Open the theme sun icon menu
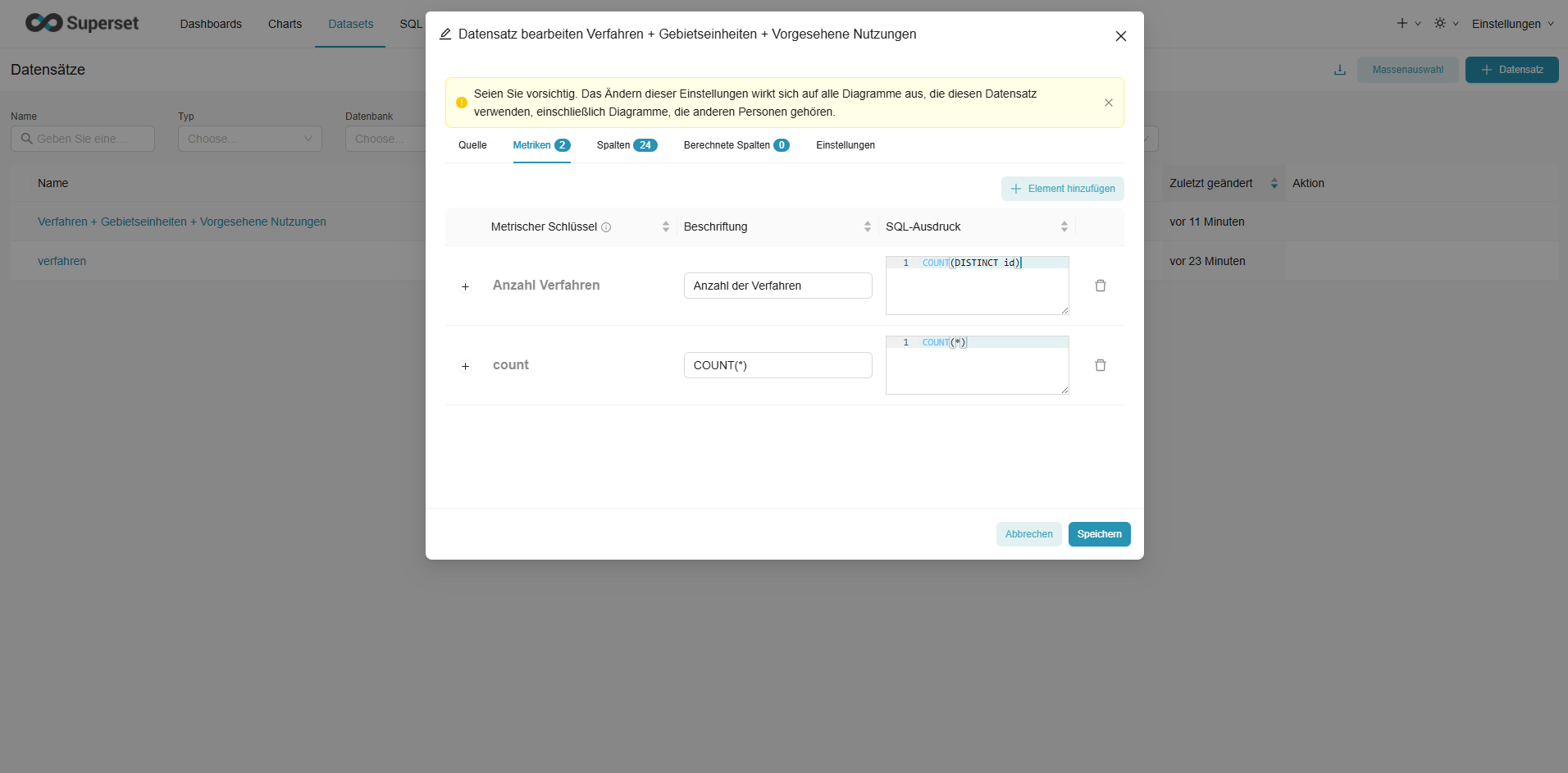The height and width of the screenshot is (773, 1568). [x=1444, y=24]
